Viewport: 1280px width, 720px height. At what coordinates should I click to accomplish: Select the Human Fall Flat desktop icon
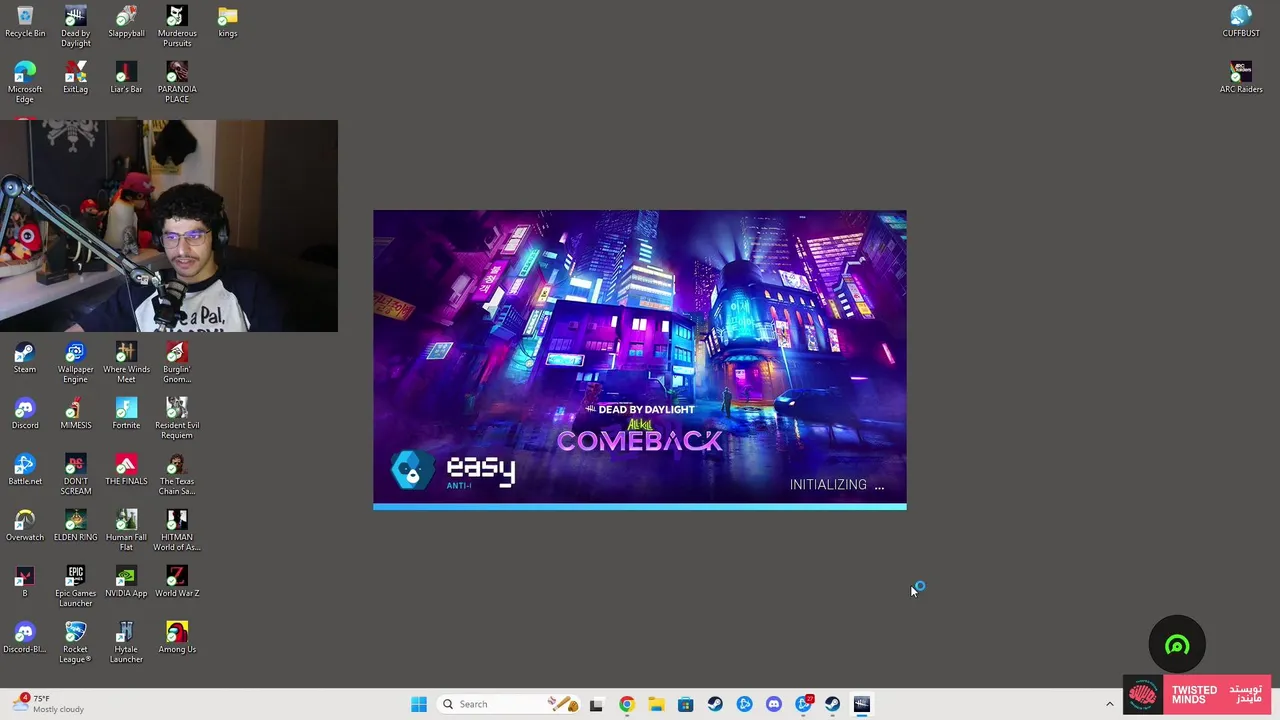click(x=126, y=530)
